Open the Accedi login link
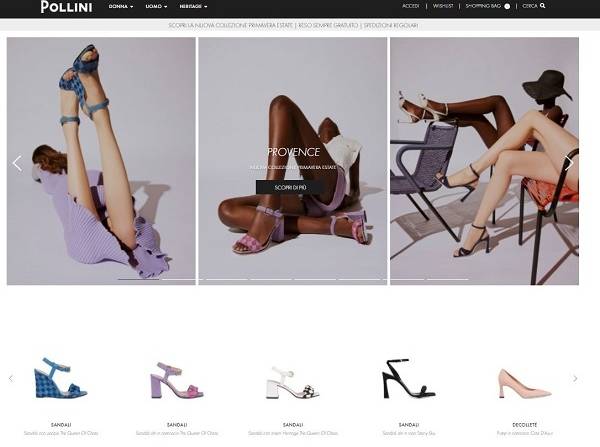 410,6
